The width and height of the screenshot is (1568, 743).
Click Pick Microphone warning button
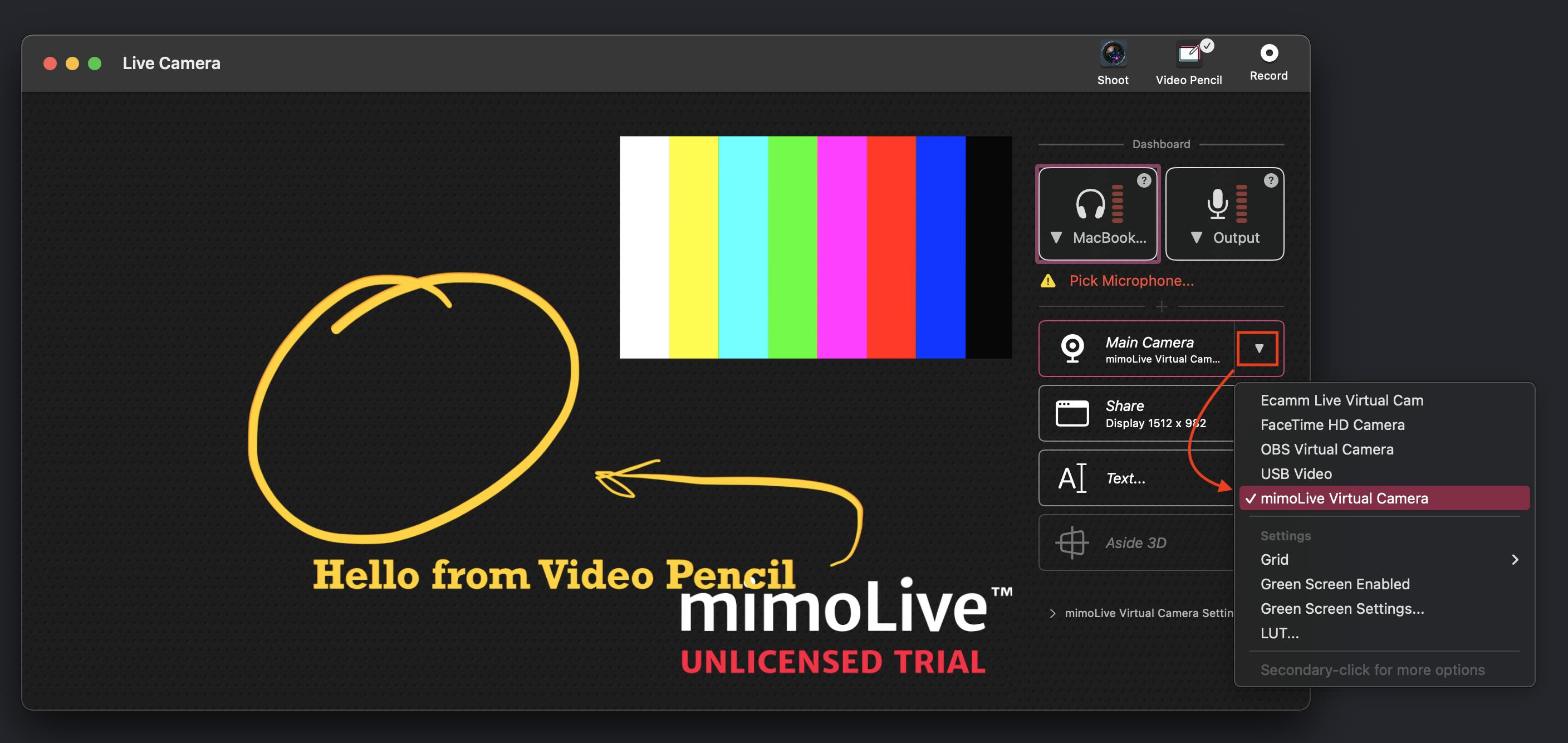(x=1110, y=280)
